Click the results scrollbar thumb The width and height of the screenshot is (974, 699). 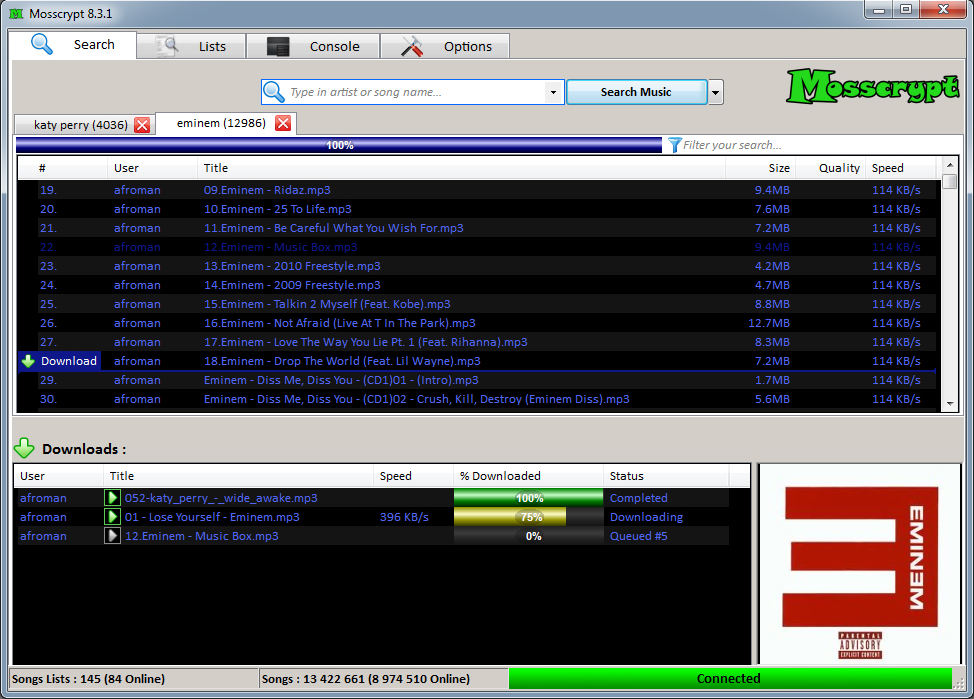pyautogui.click(x=949, y=182)
